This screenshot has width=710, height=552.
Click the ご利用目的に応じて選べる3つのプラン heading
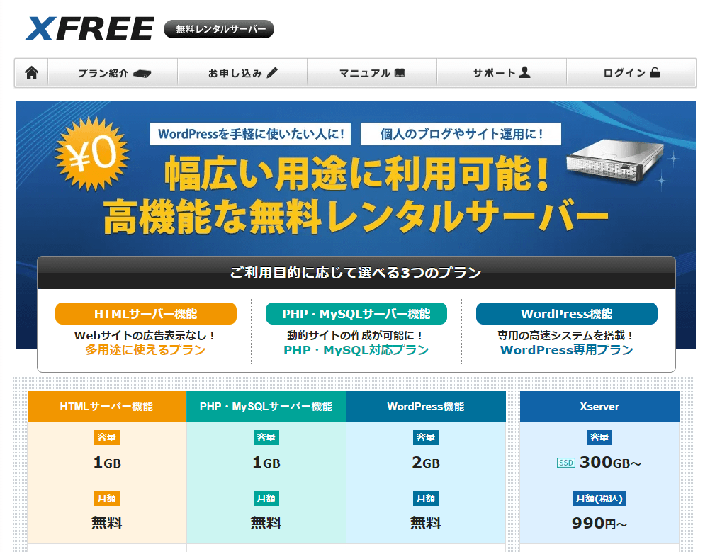tap(355, 273)
